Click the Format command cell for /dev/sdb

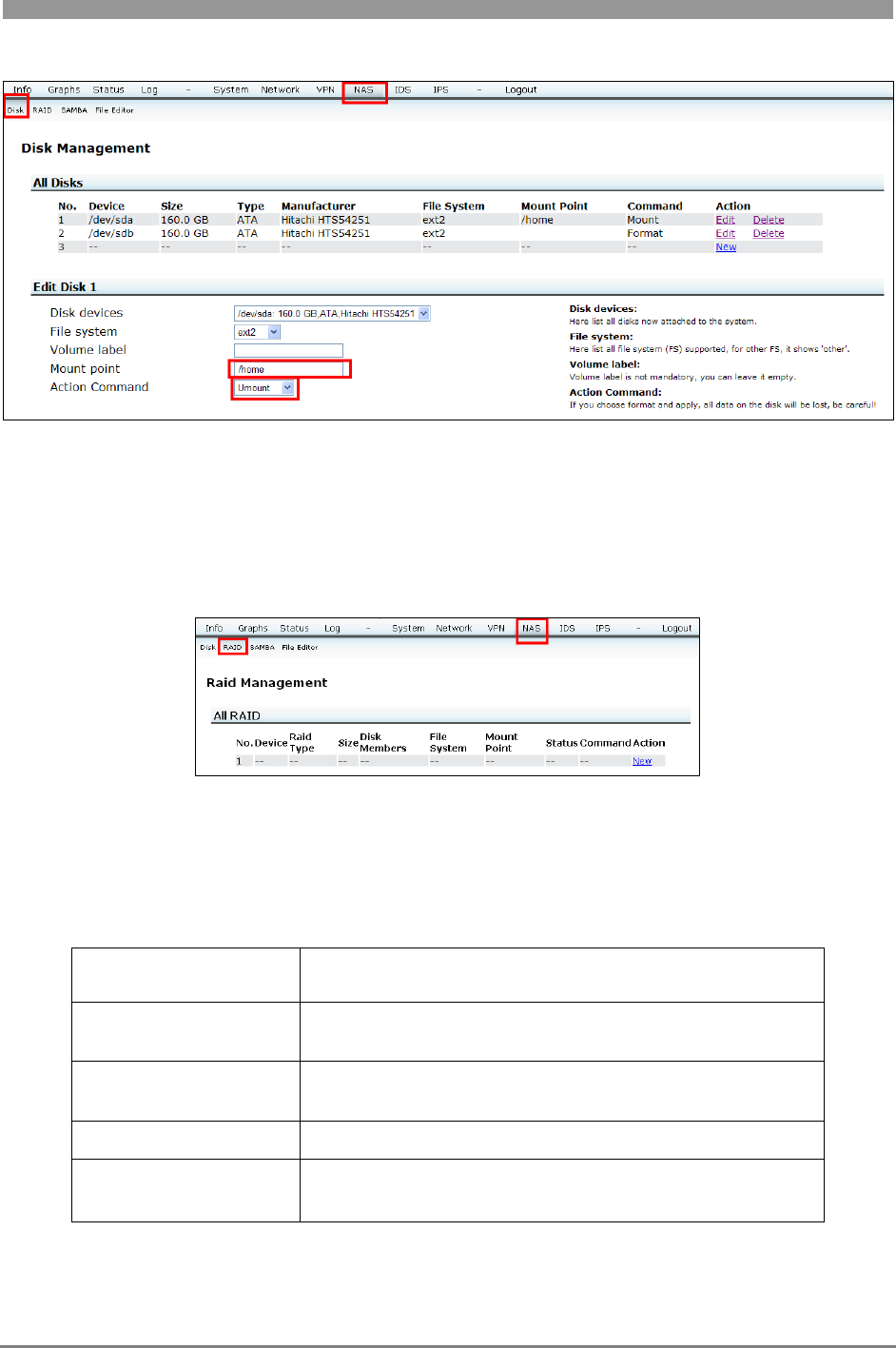(645, 233)
